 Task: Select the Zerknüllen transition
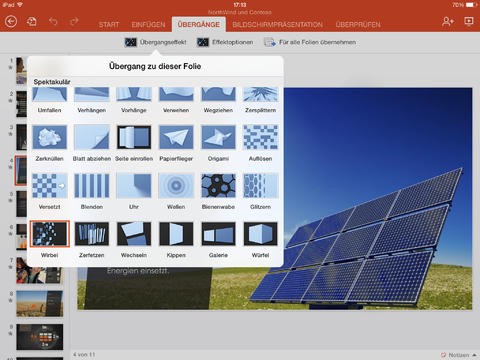point(49,143)
